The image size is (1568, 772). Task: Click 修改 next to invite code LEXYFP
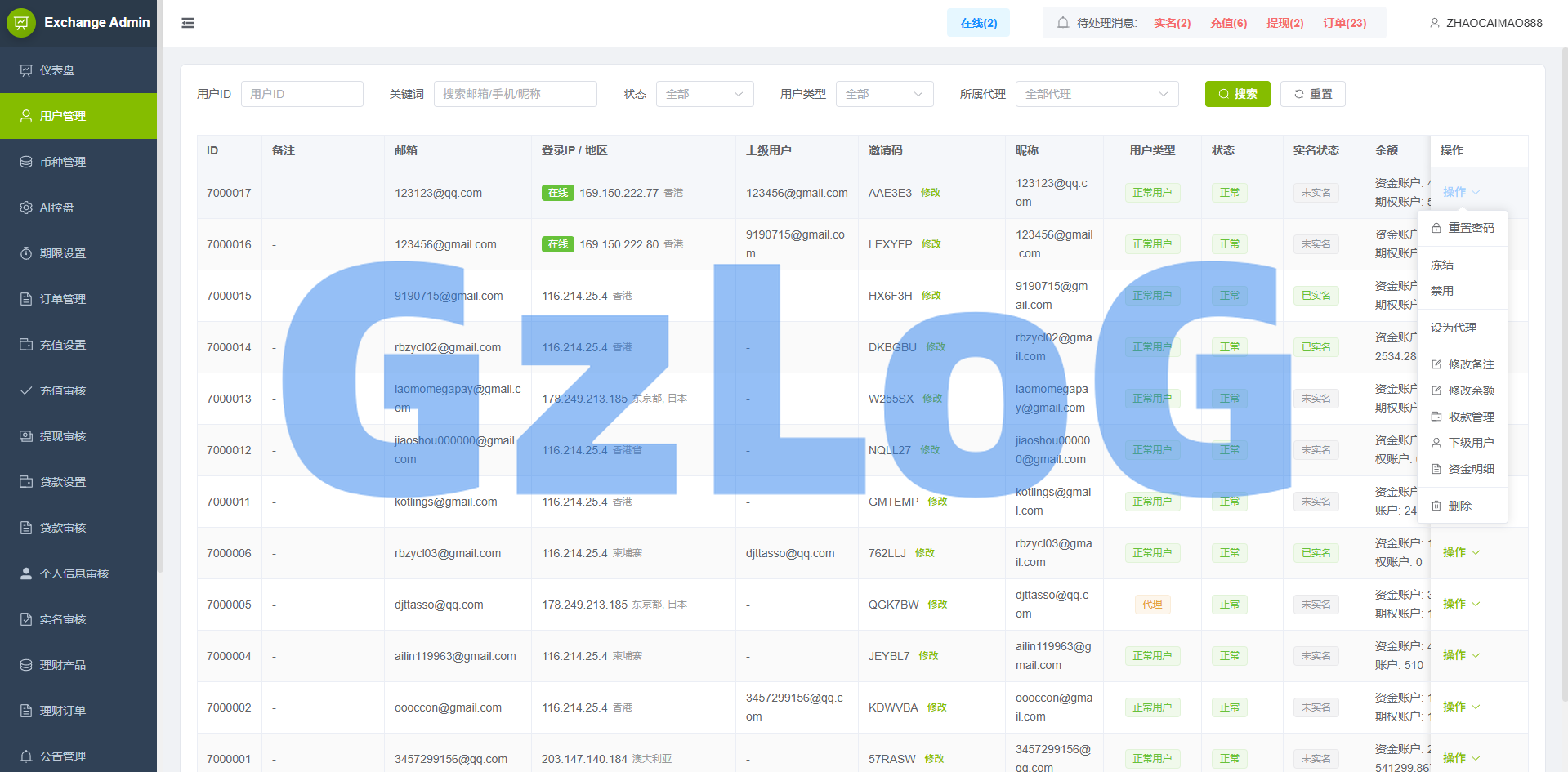[x=931, y=244]
